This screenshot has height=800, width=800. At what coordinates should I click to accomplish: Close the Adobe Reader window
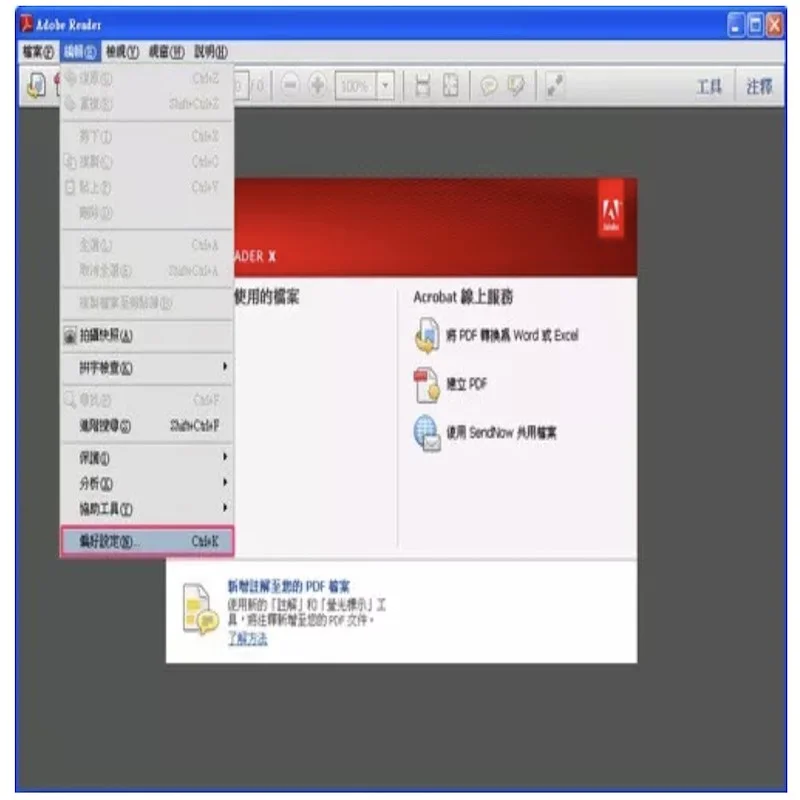tap(774, 24)
